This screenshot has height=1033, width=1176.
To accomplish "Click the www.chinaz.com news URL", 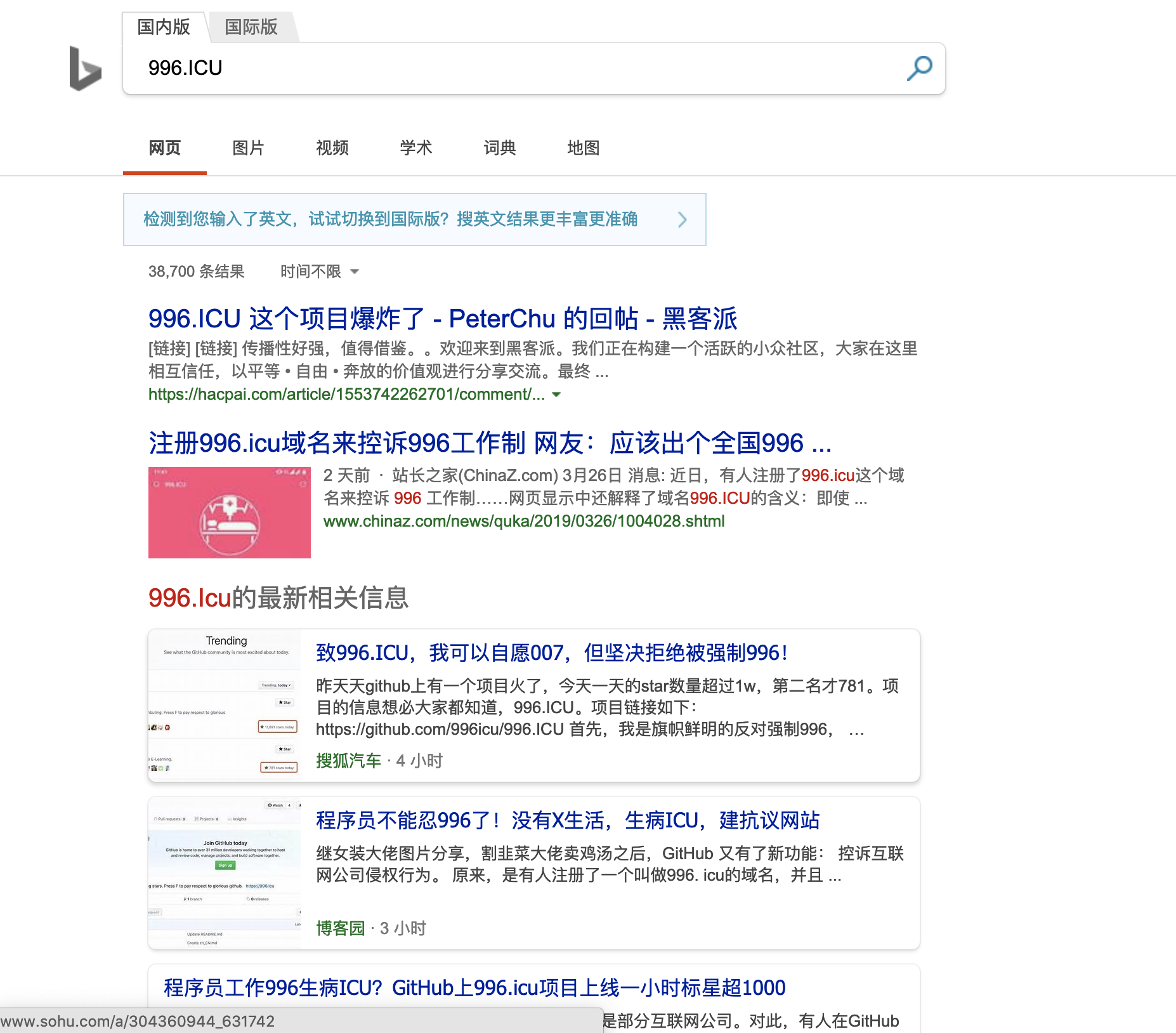I will [x=524, y=521].
